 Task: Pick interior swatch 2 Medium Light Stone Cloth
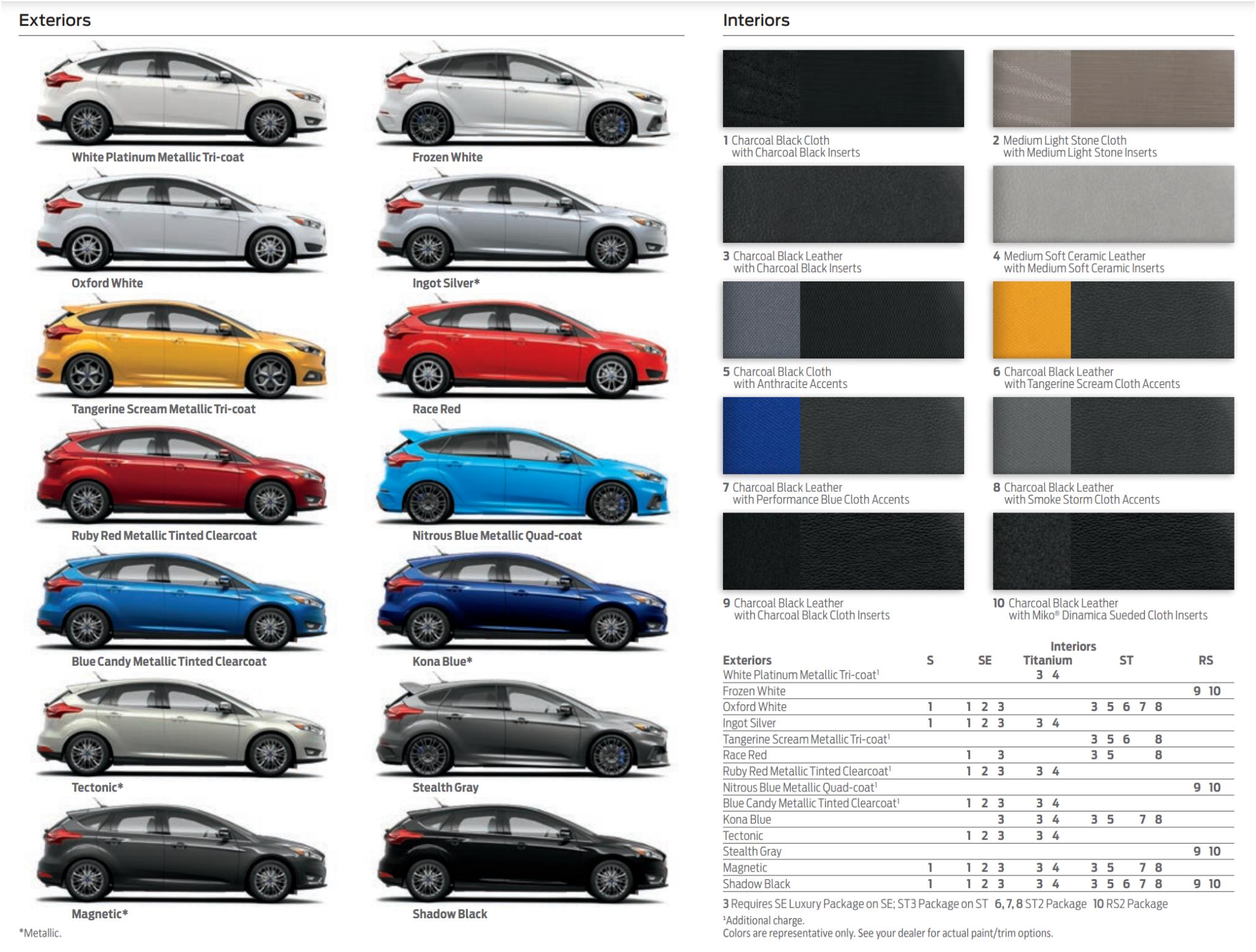(1113, 88)
